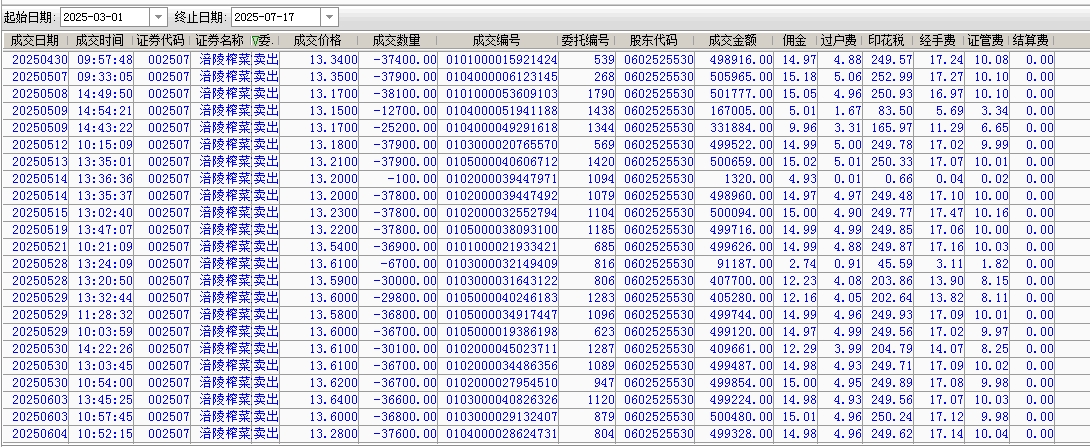Select commission cell 2.74
The width and height of the screenshot is (1090, 447).
click(803, 263)
